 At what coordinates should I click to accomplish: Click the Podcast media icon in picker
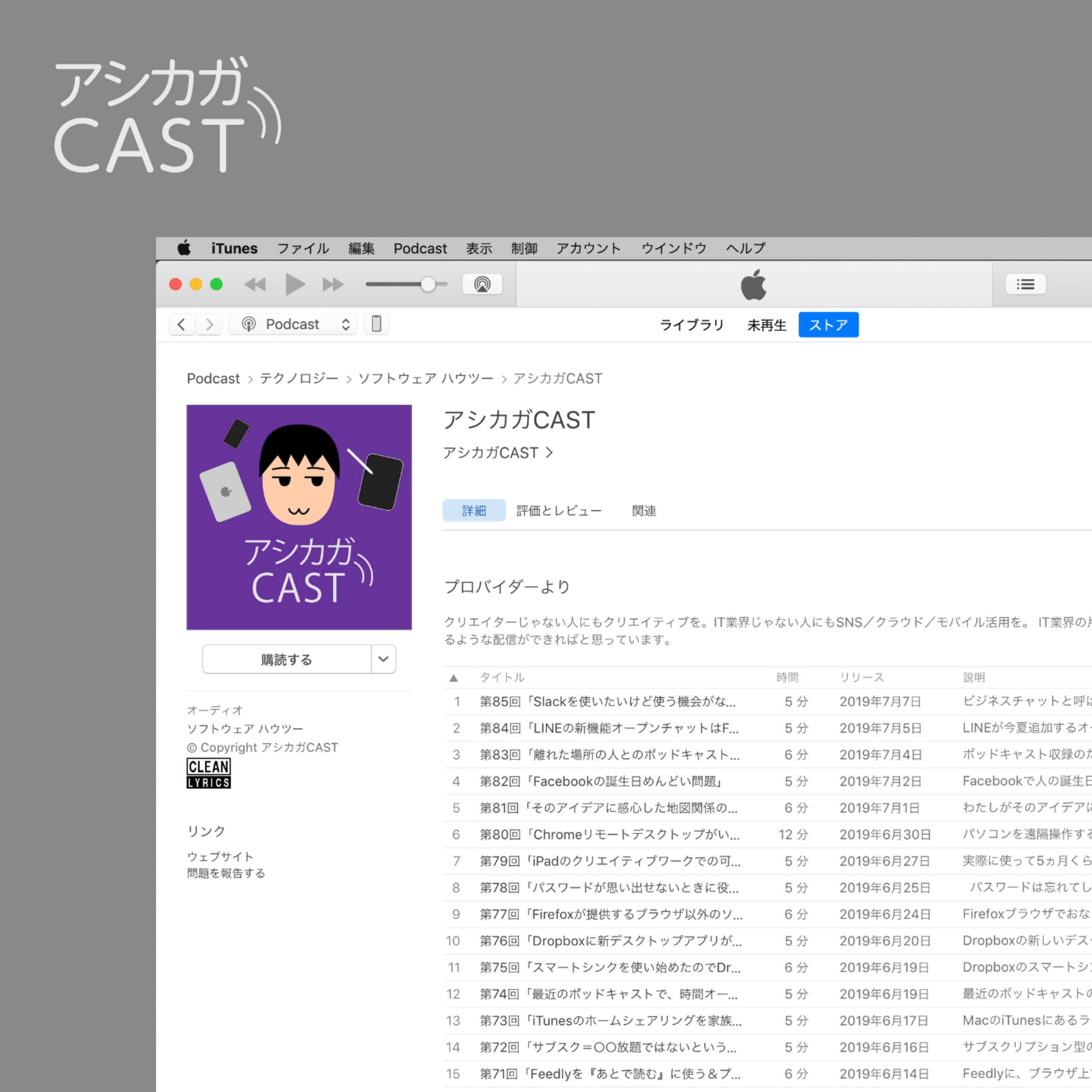[x=249, y=324]
